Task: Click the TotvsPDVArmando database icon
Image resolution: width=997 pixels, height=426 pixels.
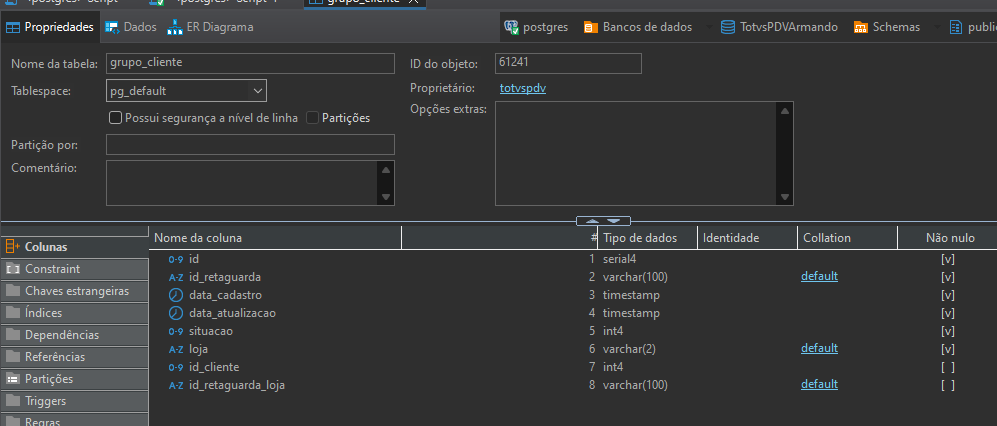Action: pos(727,27)
